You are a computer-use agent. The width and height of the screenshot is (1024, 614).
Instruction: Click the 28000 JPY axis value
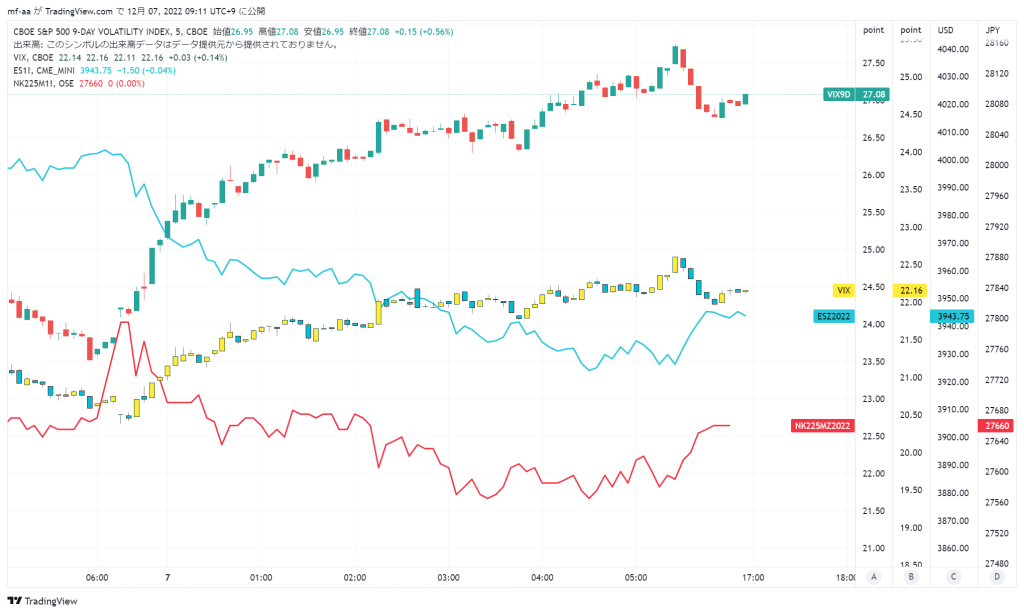tap(997, 165)
